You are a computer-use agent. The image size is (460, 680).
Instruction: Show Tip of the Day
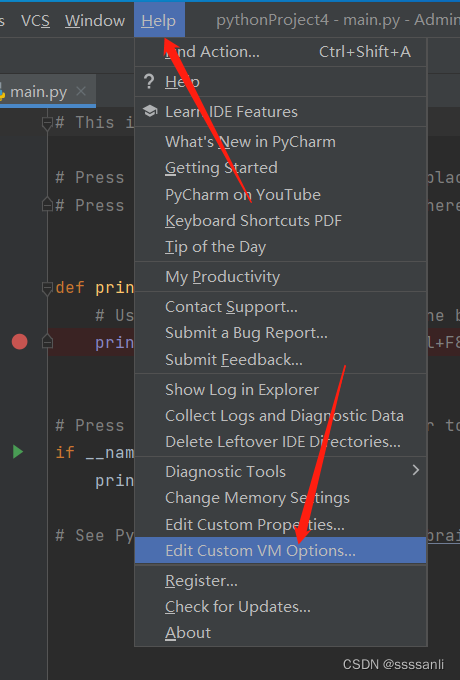tap(281, 247)
